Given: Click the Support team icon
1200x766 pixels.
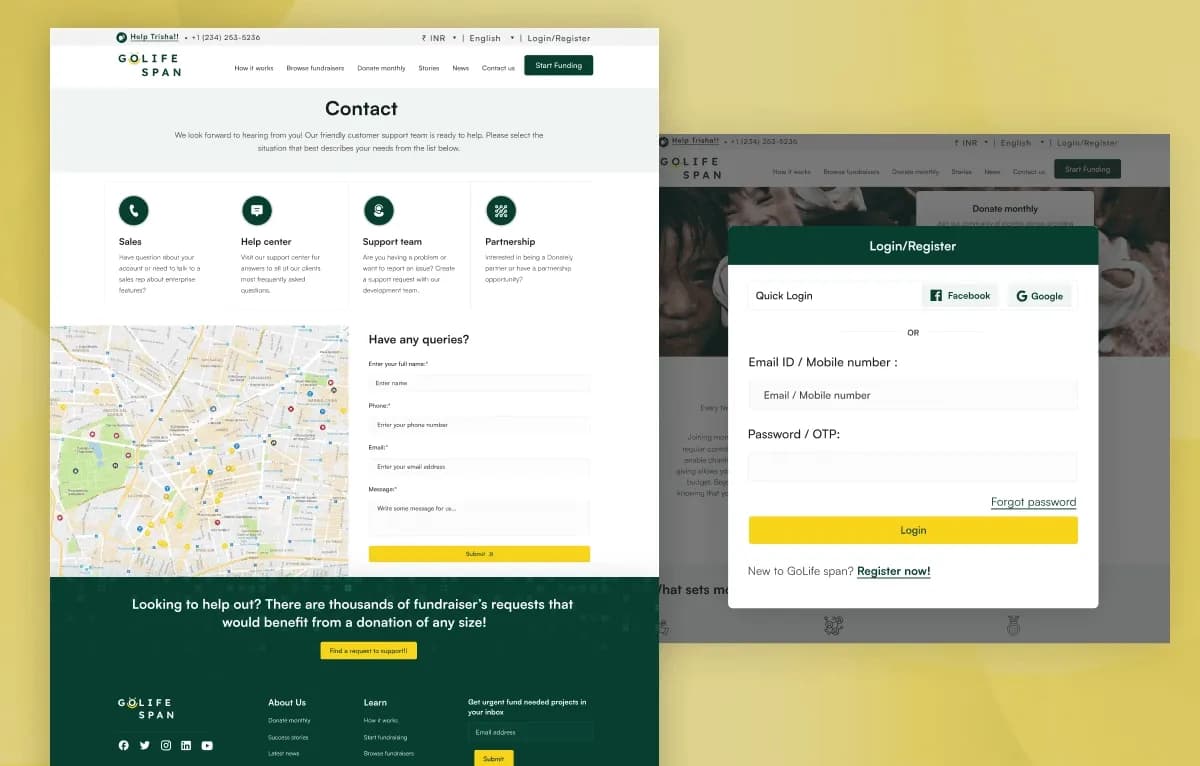Looking at the screenshot, I should pyautogui.click(x=378, y=210).
